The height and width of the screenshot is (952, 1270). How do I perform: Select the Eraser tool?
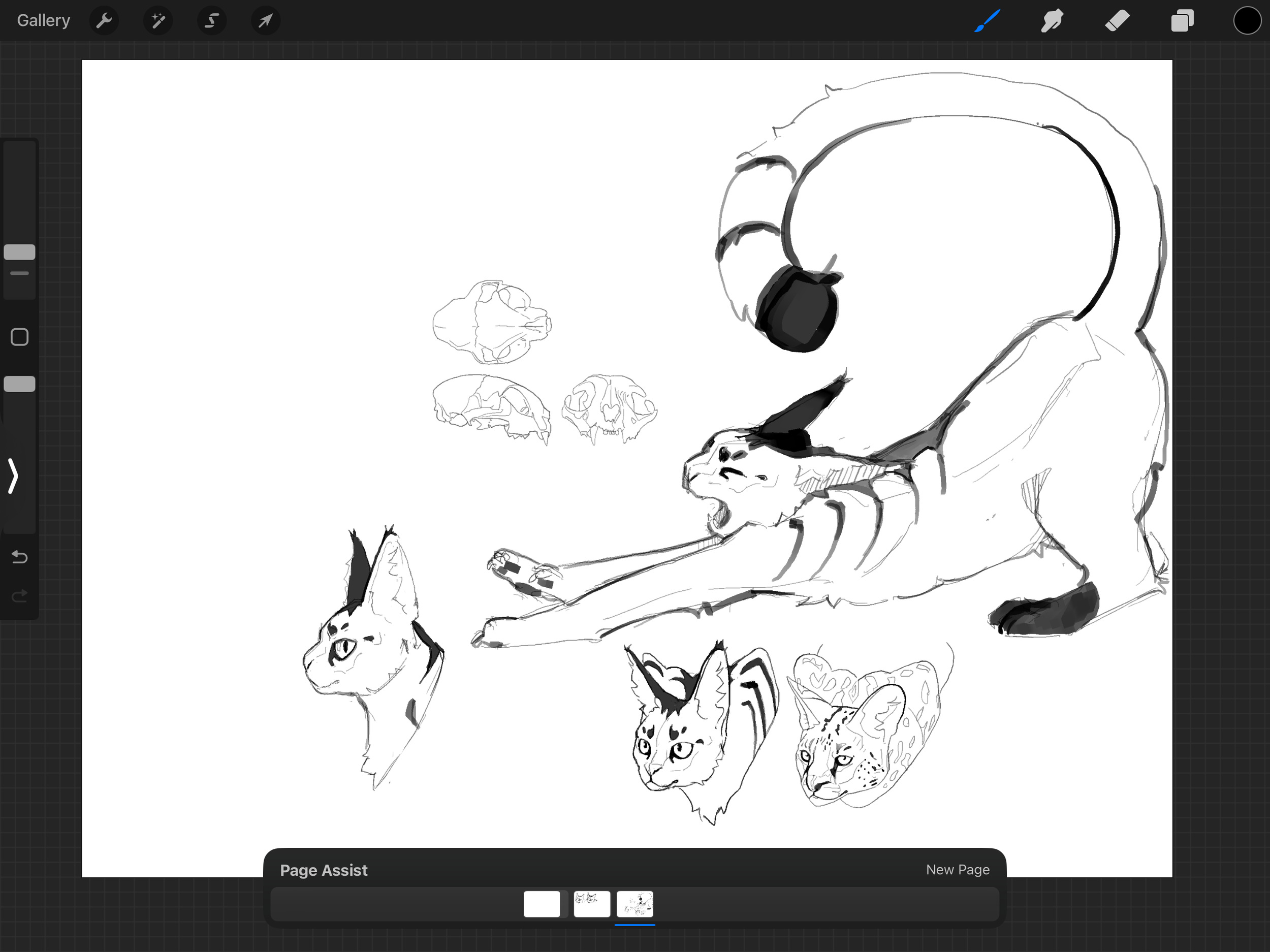(1117, 21)
